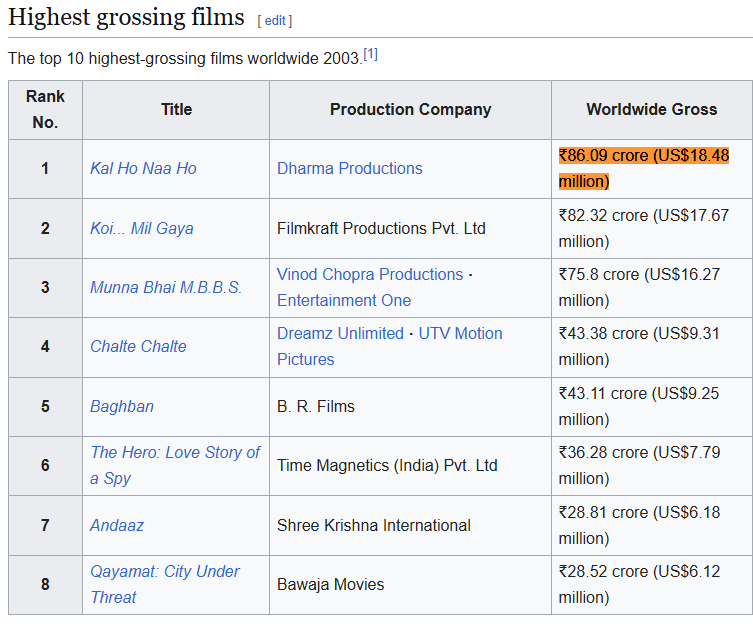Open the UTV Motion Pictures link
The height and width of the screenshot is (625, 753).
pos(389,346)
